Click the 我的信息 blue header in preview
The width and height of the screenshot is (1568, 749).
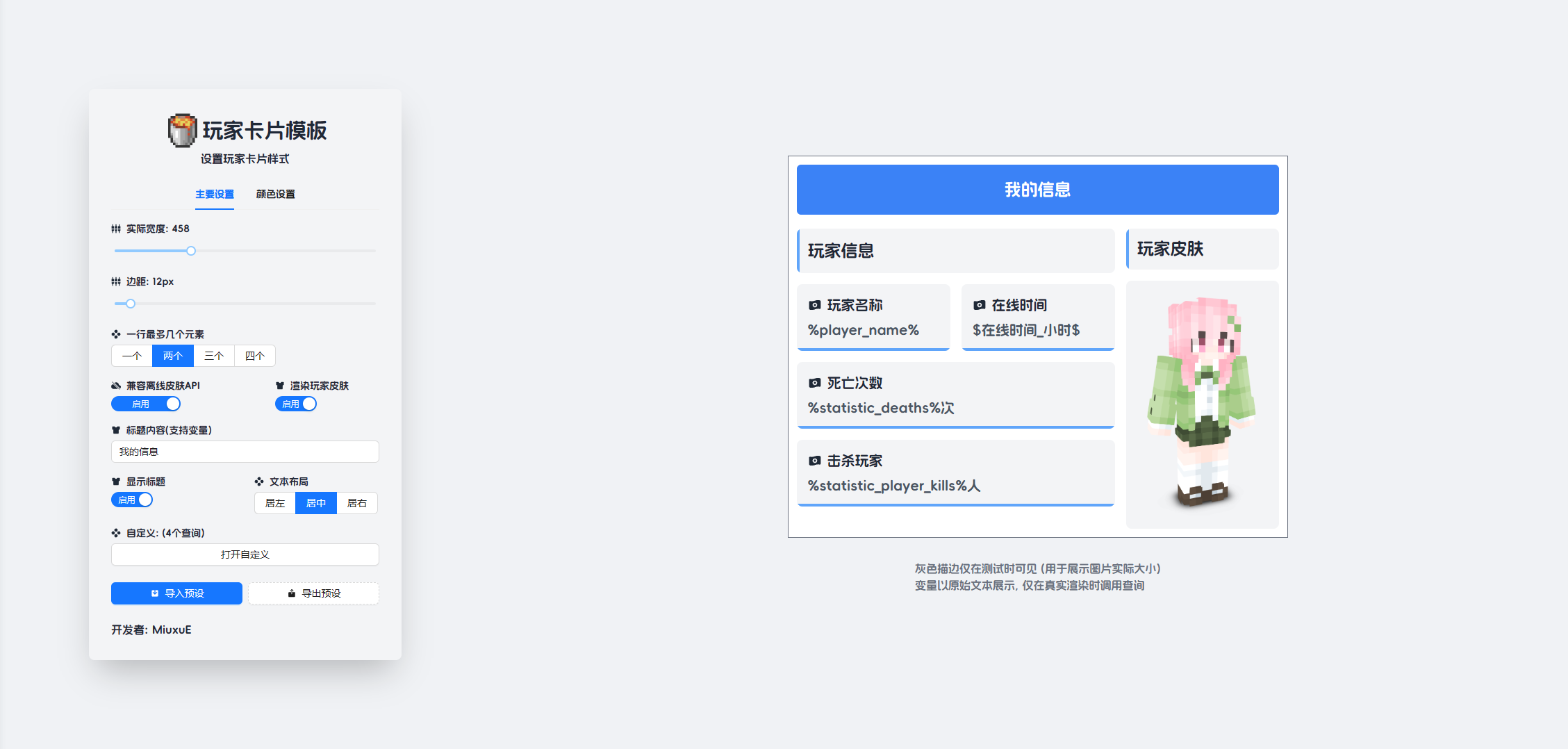pyautogui.click(x=1038, y=190)
